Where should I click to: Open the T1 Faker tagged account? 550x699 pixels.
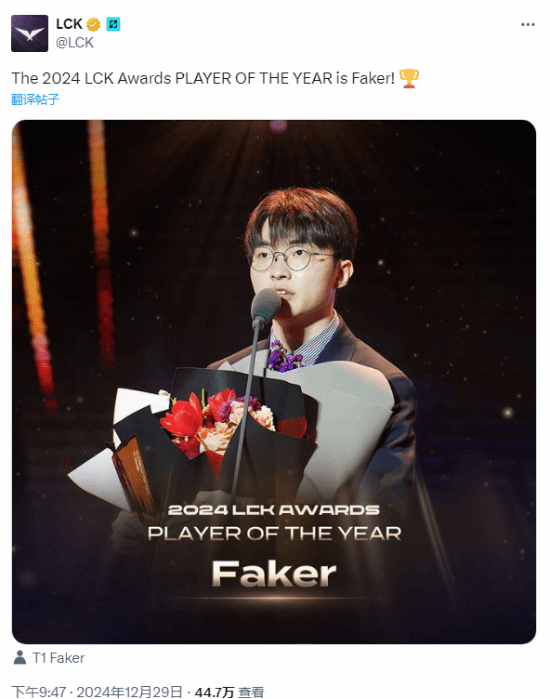[x=58, y=658]
